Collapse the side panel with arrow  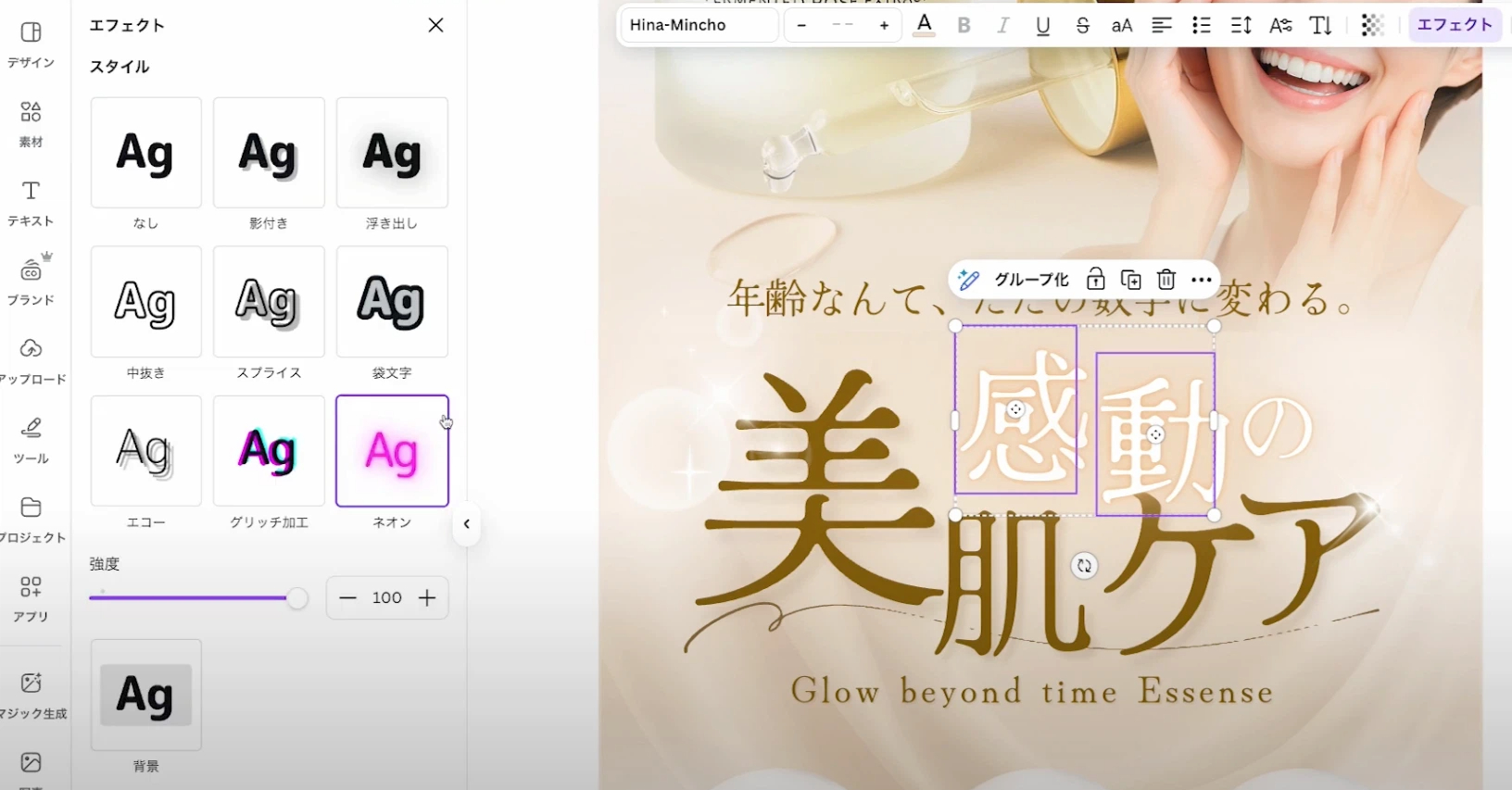tap(467, 524)
